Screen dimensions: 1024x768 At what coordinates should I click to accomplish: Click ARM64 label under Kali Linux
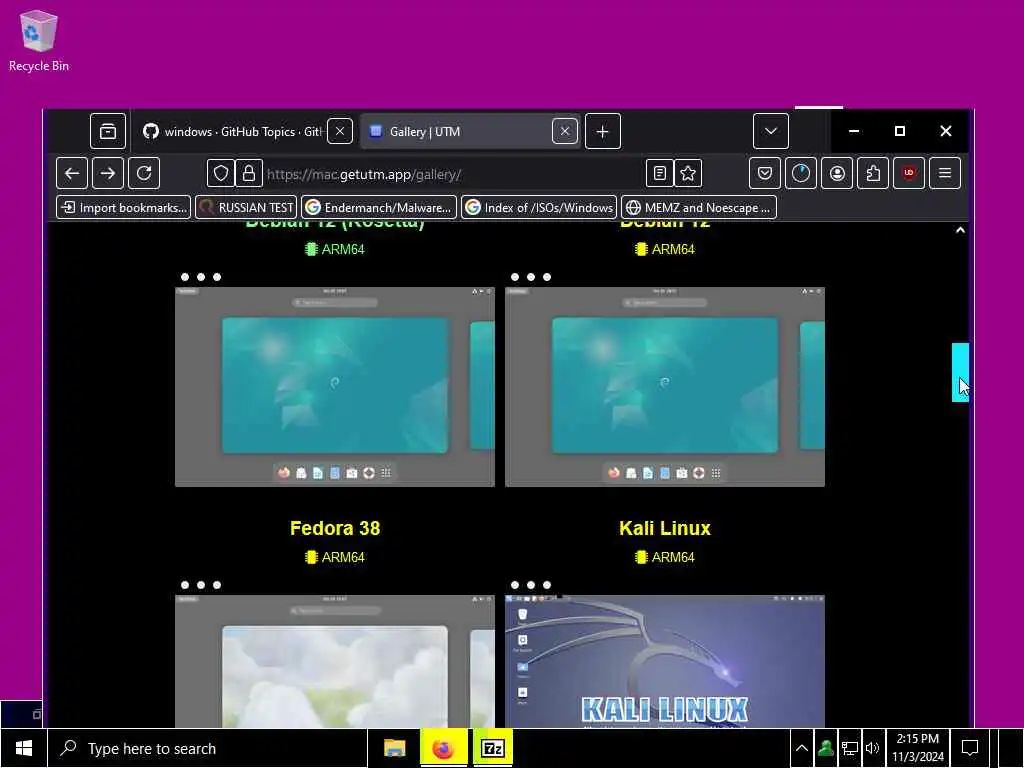[665, 557]
